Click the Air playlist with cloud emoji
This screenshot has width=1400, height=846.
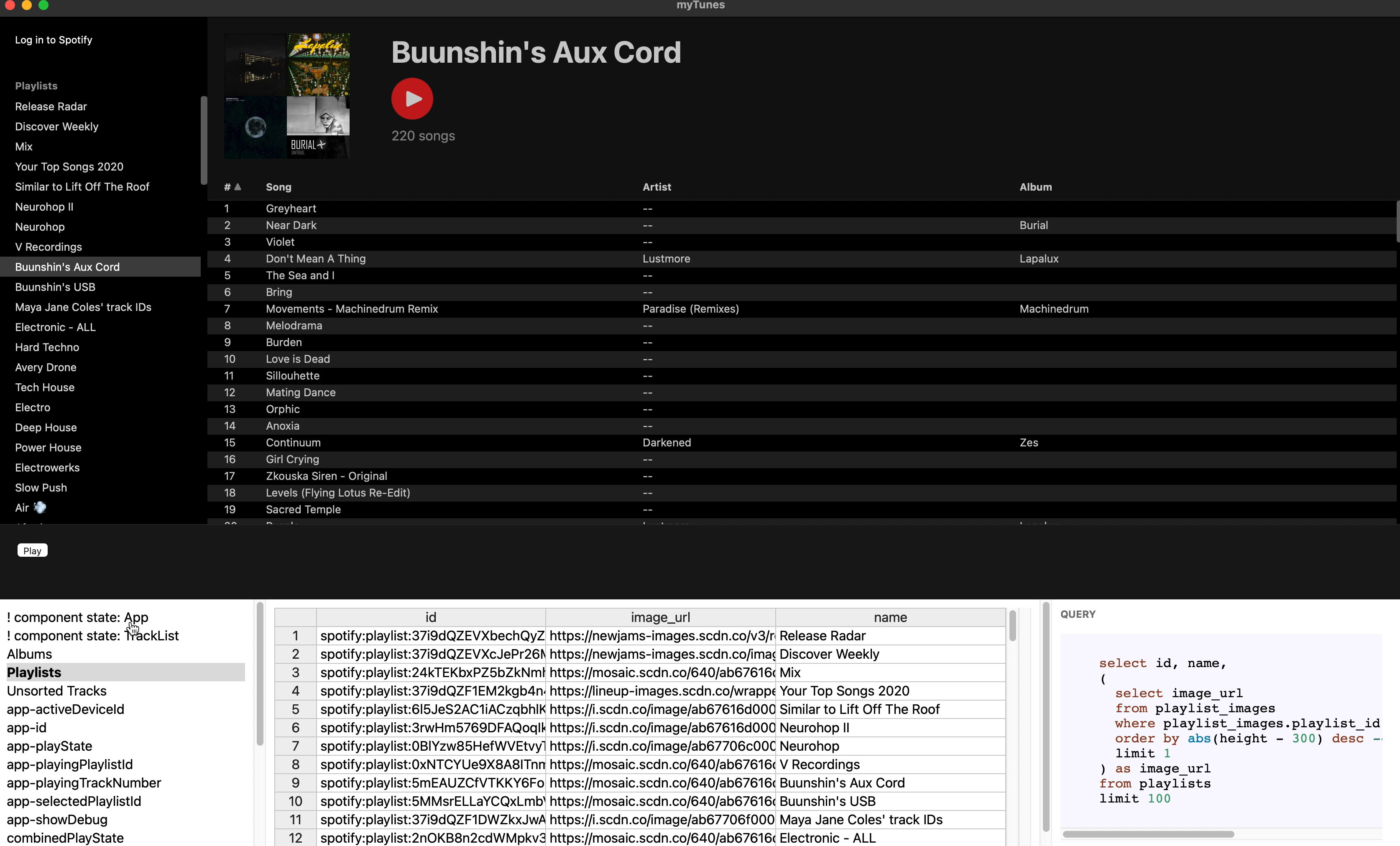[x=31, y=507]
